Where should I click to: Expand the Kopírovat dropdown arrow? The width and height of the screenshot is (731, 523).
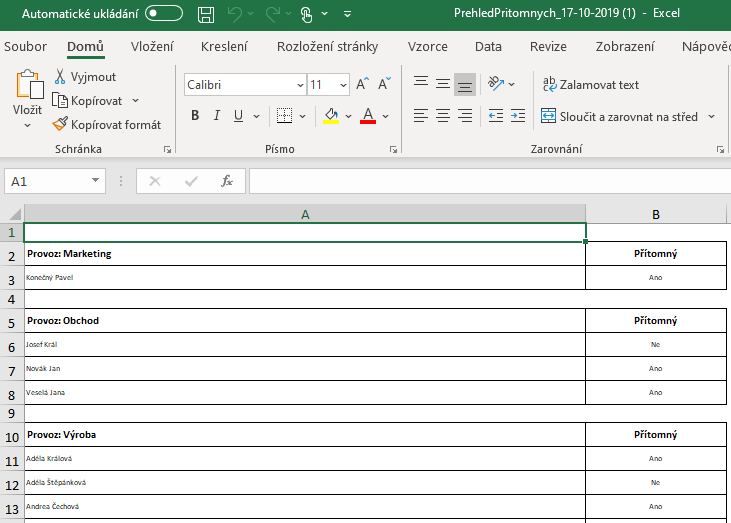click(135, 101)
